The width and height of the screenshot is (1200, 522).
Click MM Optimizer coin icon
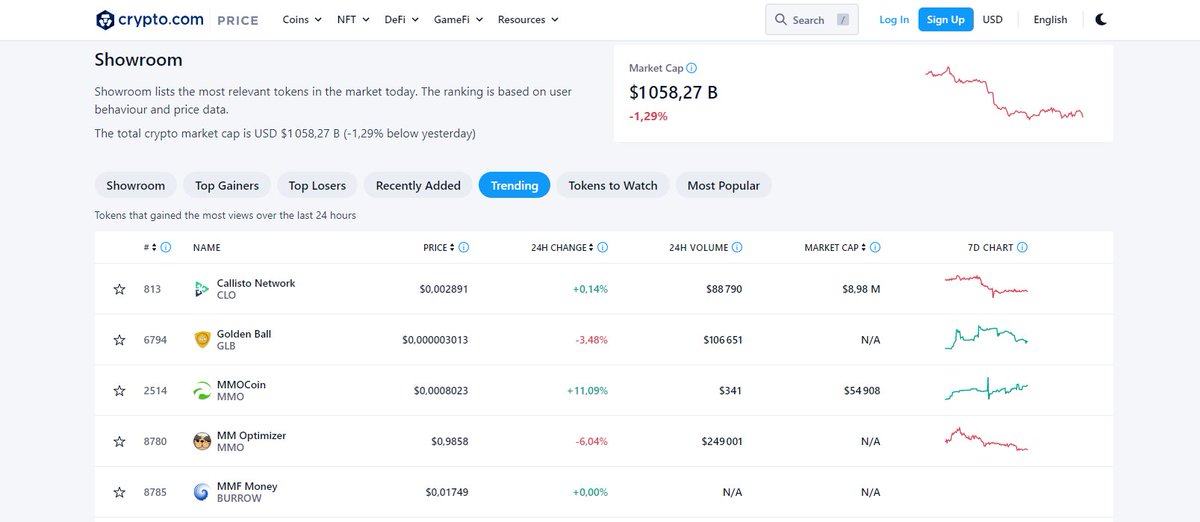tap(201, 441)
